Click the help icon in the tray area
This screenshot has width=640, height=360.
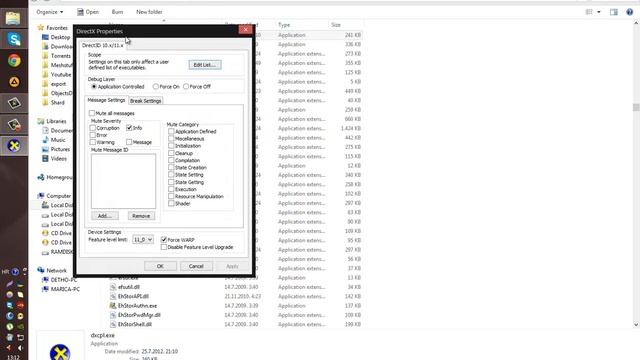pyautogui.click(x=15, y=271)
